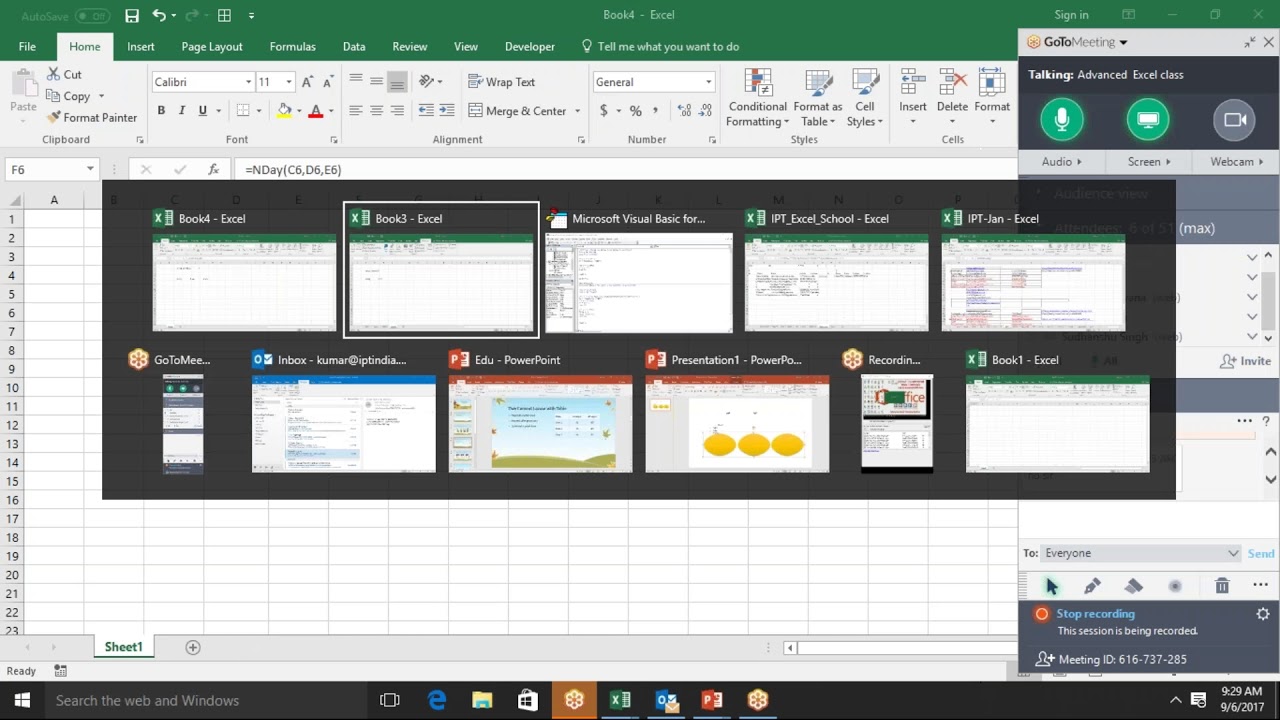Click Stop recording link

[1095, 614]
